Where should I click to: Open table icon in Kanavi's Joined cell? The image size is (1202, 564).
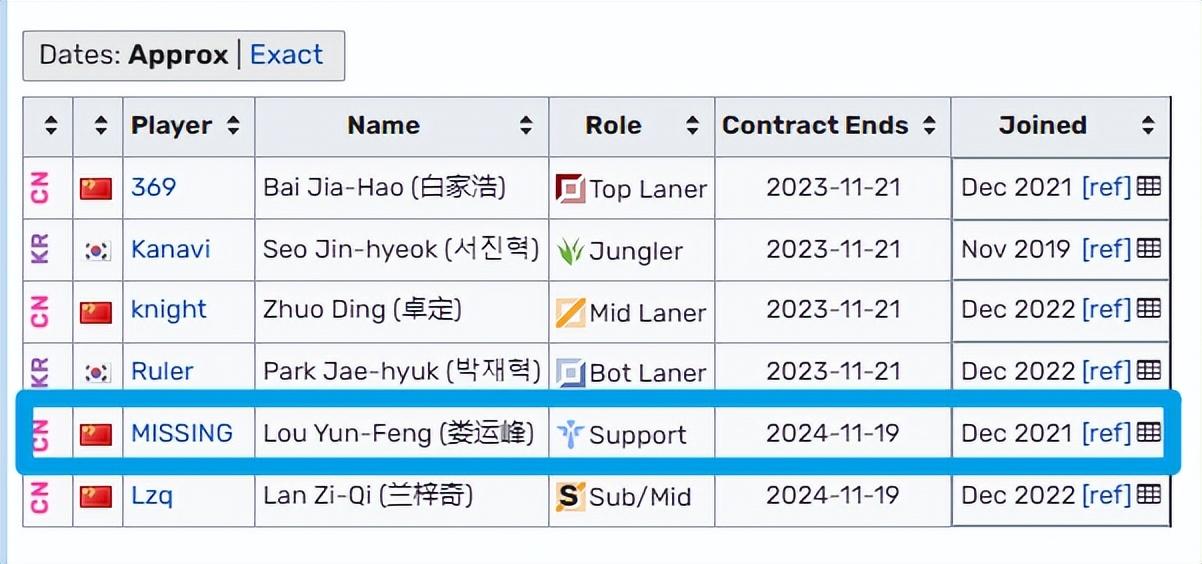click(1149, 248)
